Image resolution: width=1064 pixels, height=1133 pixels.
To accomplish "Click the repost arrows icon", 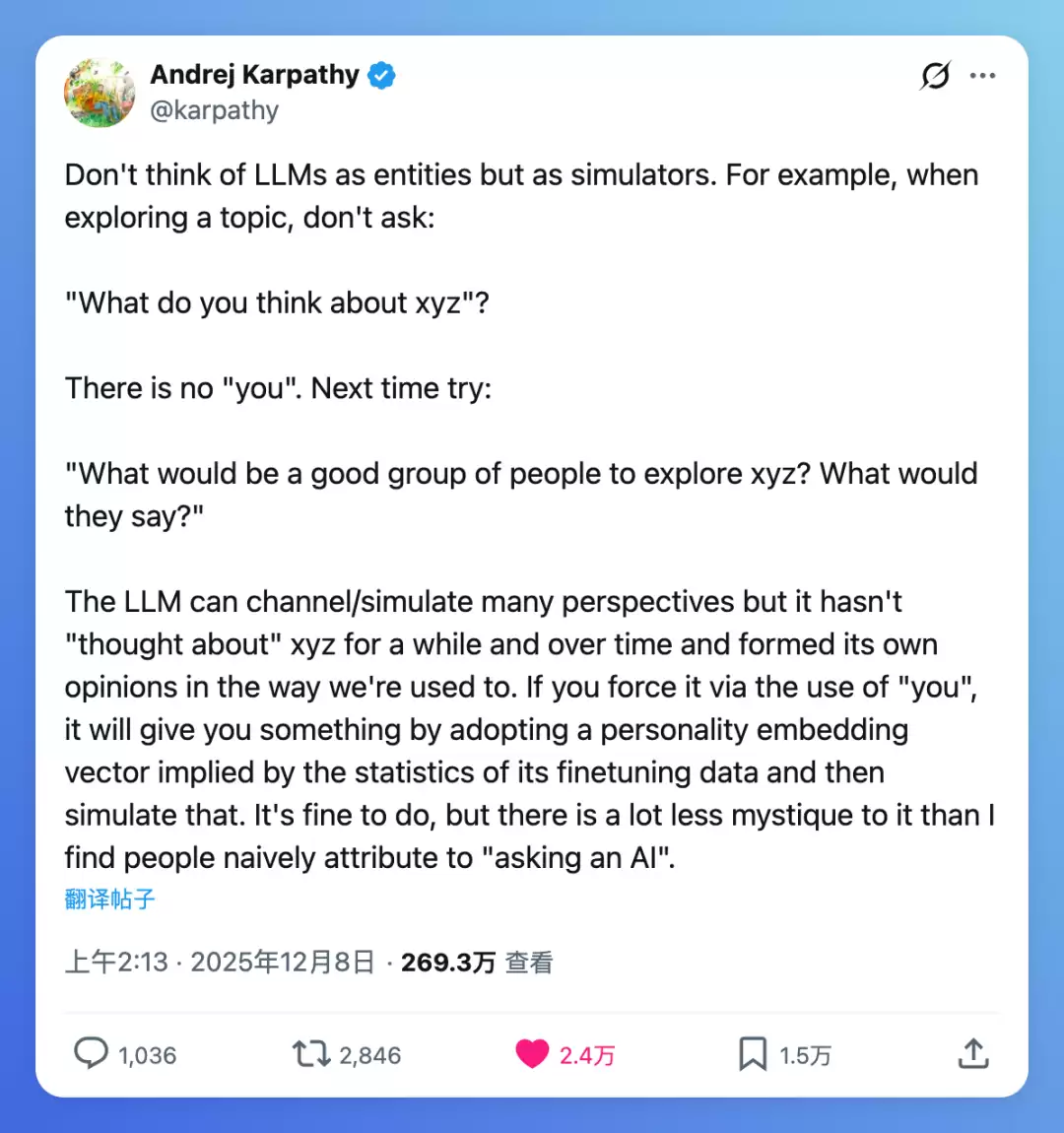I will 311,1054.
